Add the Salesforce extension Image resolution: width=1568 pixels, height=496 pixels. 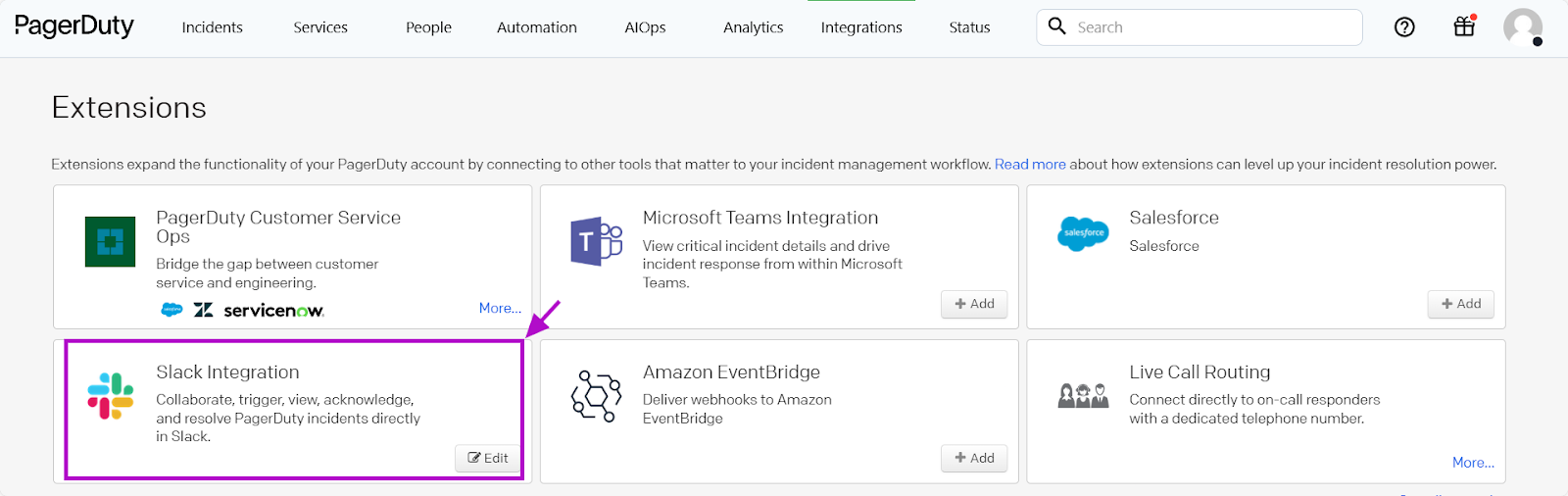point(1460,304)
